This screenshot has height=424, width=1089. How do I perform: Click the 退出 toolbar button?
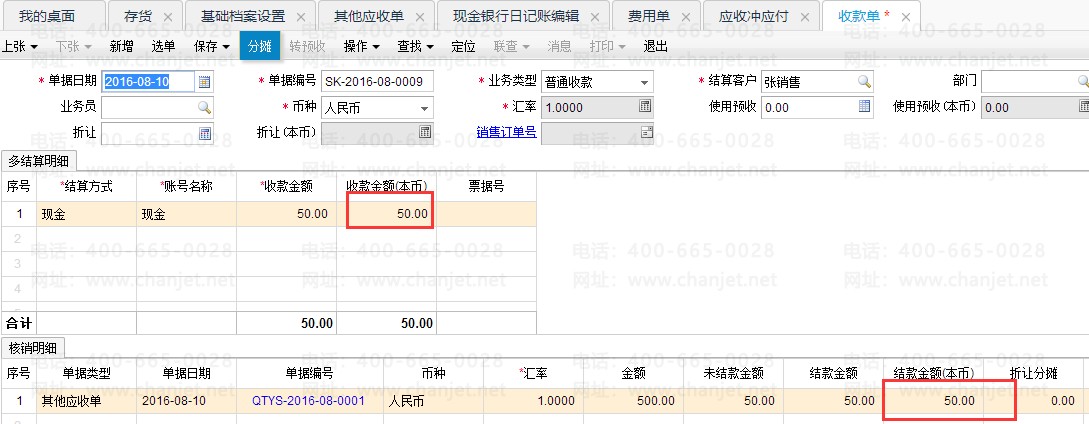point(656,47)
